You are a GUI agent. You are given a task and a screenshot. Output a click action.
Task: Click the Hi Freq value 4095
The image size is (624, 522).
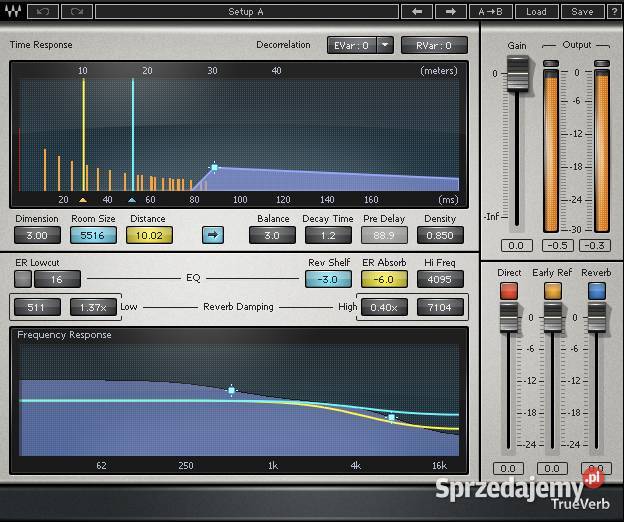tap(440, 279)
